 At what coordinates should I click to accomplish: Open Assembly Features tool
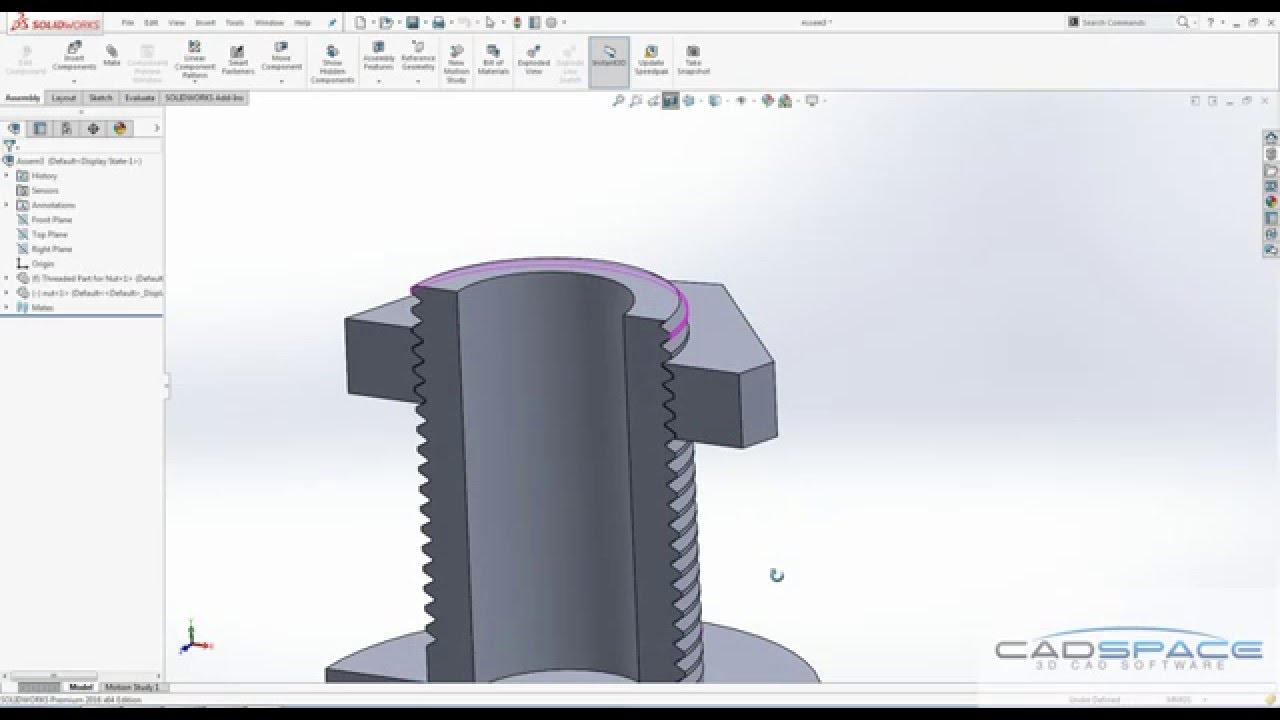(x=379, y=56)
